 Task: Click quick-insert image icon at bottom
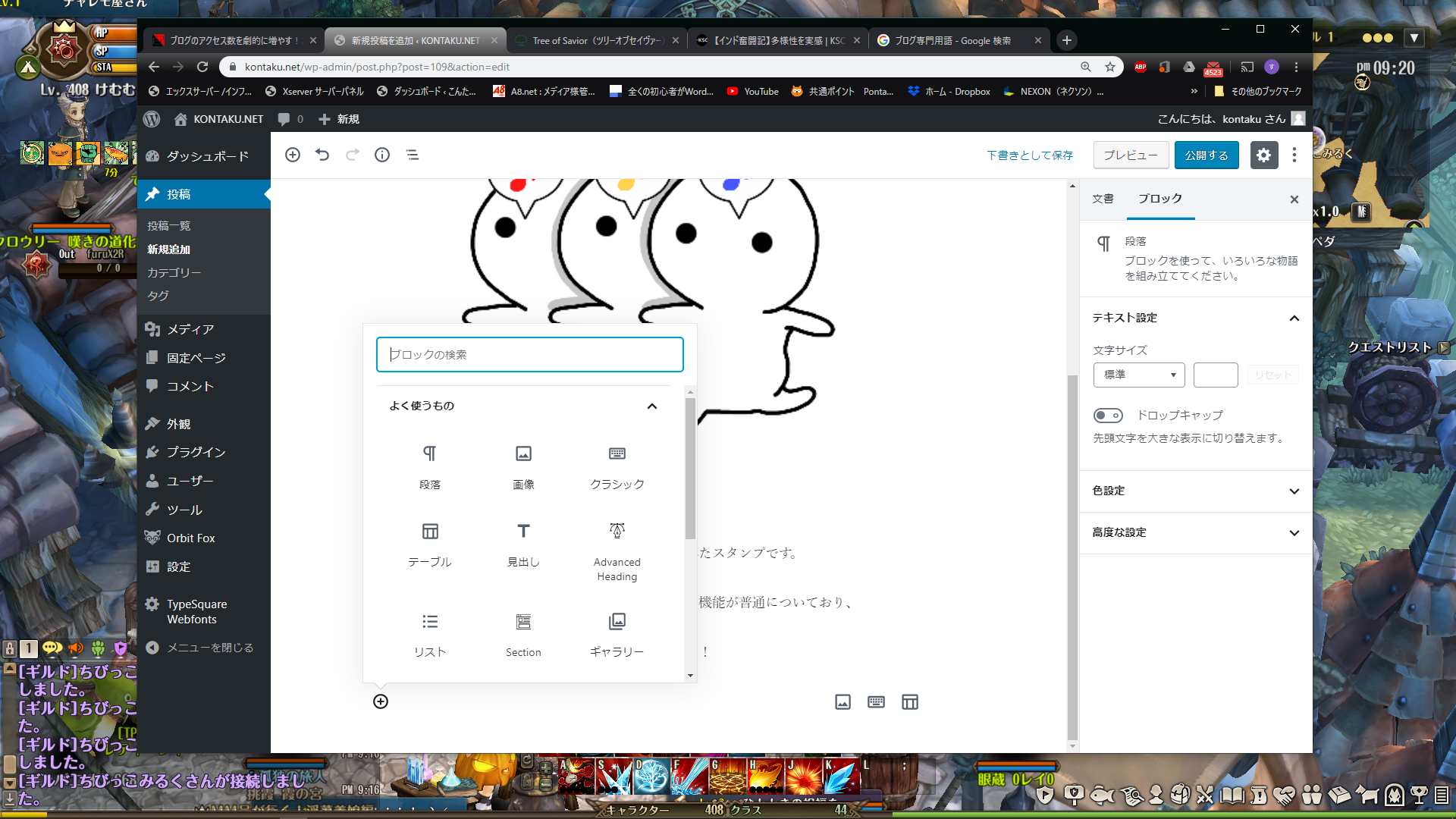click(843, 702)
